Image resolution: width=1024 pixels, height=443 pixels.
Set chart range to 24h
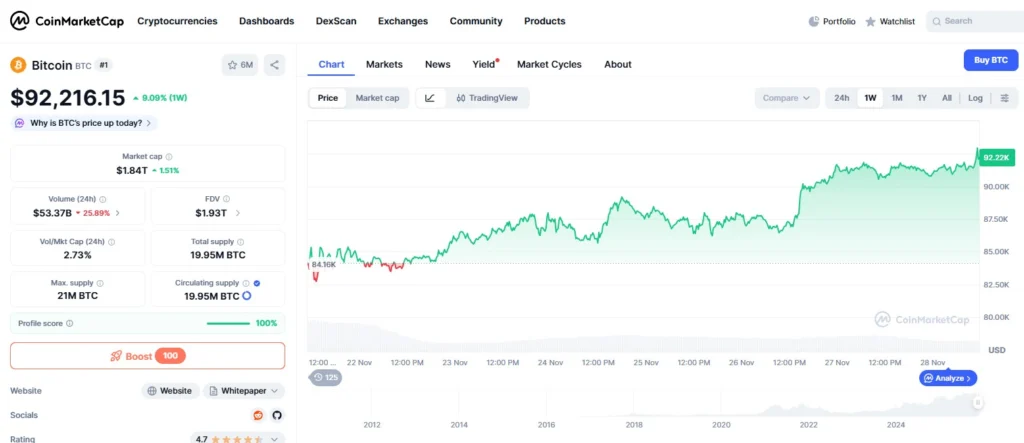(842, 98)
